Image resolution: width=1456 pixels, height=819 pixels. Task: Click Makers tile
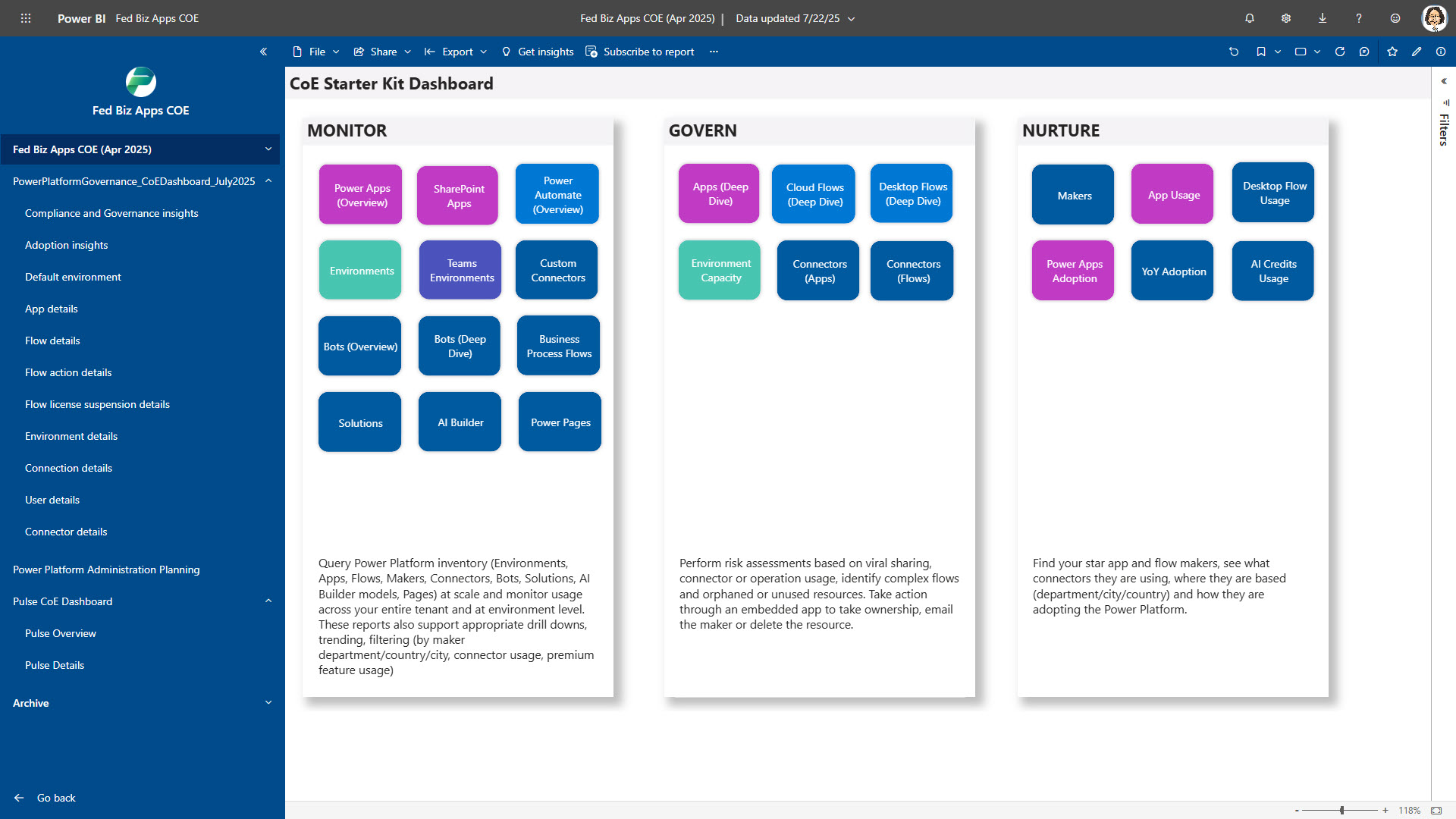pyautogui.click(x=1074, y=195)
